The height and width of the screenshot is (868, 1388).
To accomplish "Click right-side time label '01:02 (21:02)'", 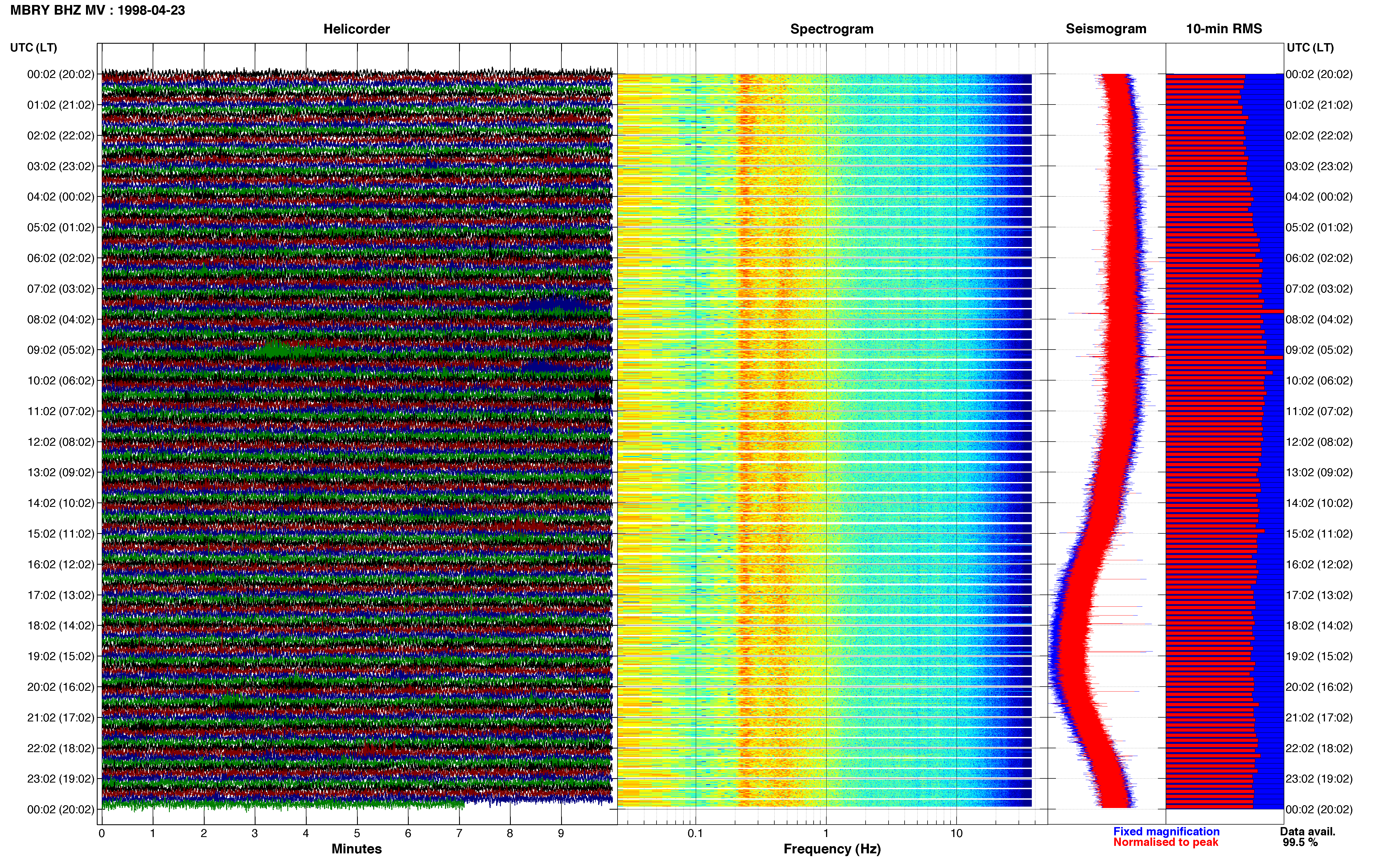I will coord(1319,105).
